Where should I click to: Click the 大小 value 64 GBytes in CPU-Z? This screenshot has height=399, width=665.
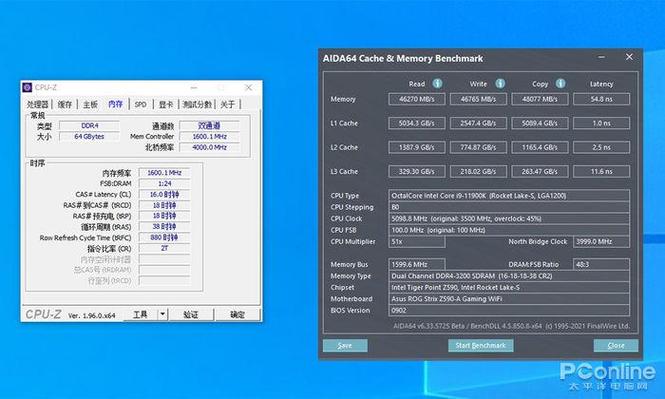pyautogui.click(x=89, y=137)
